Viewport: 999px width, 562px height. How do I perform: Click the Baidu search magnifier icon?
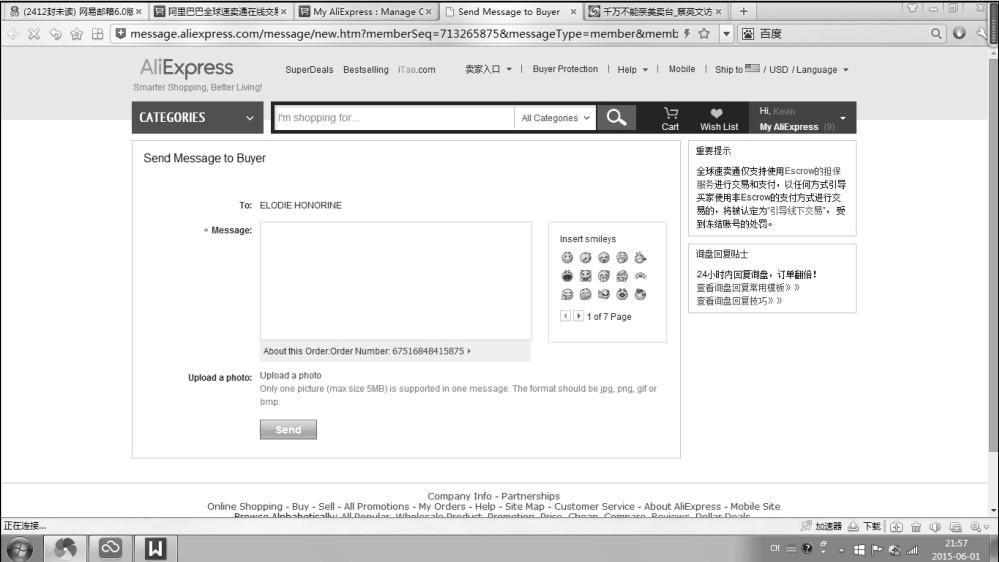tap(936, 34)
